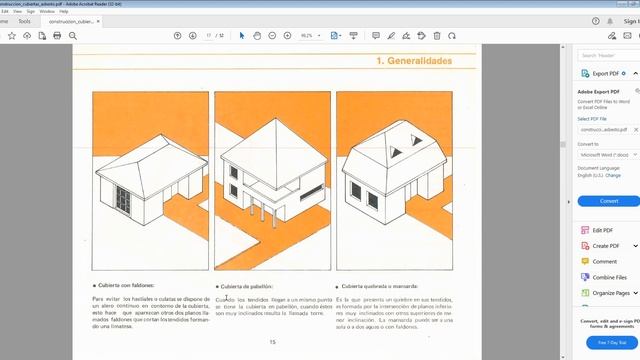This screenshot has height=360, width=640.
Task: Click the document scrollbar down arrow
Action: pos(563,357)
